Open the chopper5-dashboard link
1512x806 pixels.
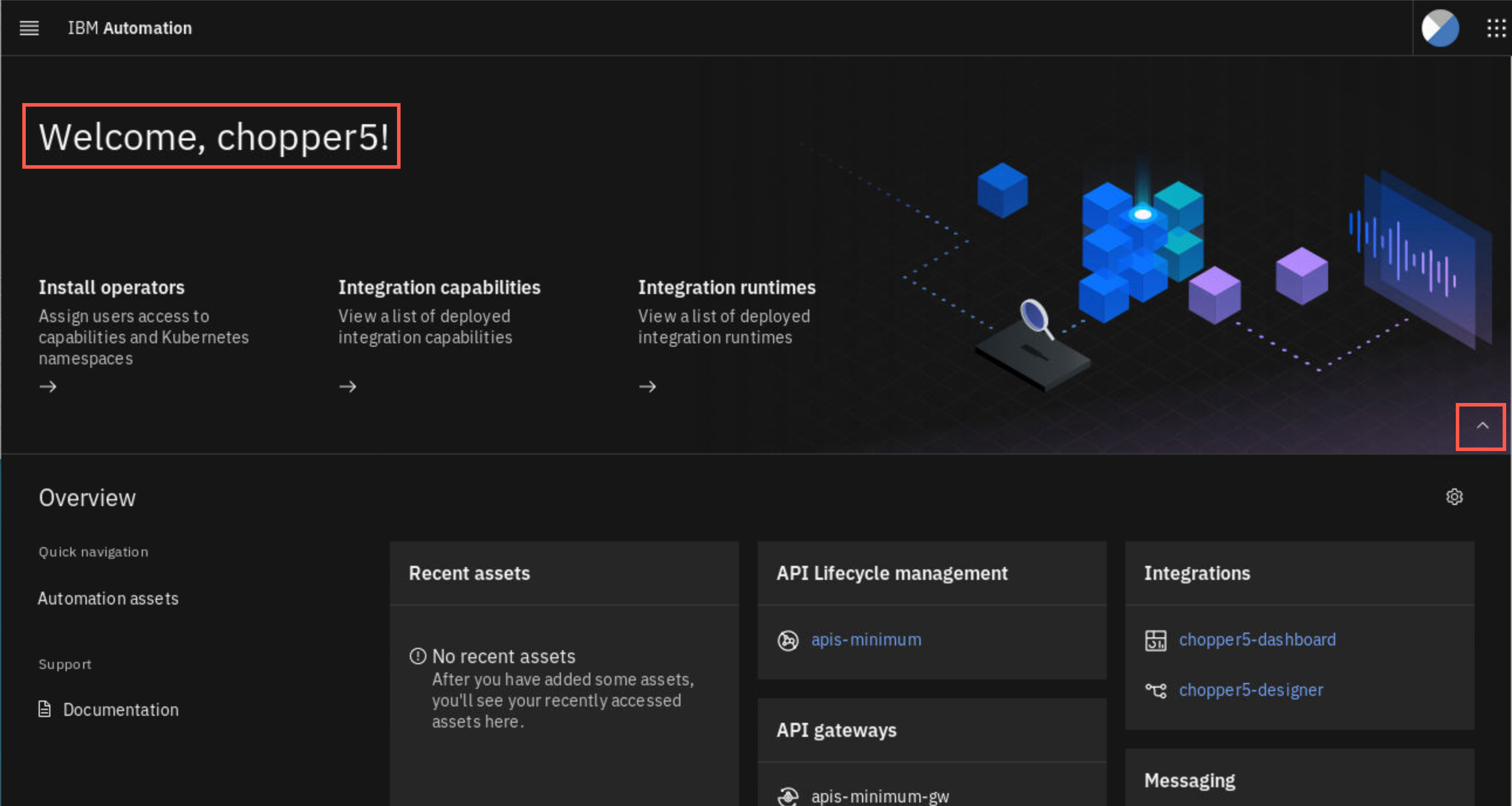[1257, 639]
